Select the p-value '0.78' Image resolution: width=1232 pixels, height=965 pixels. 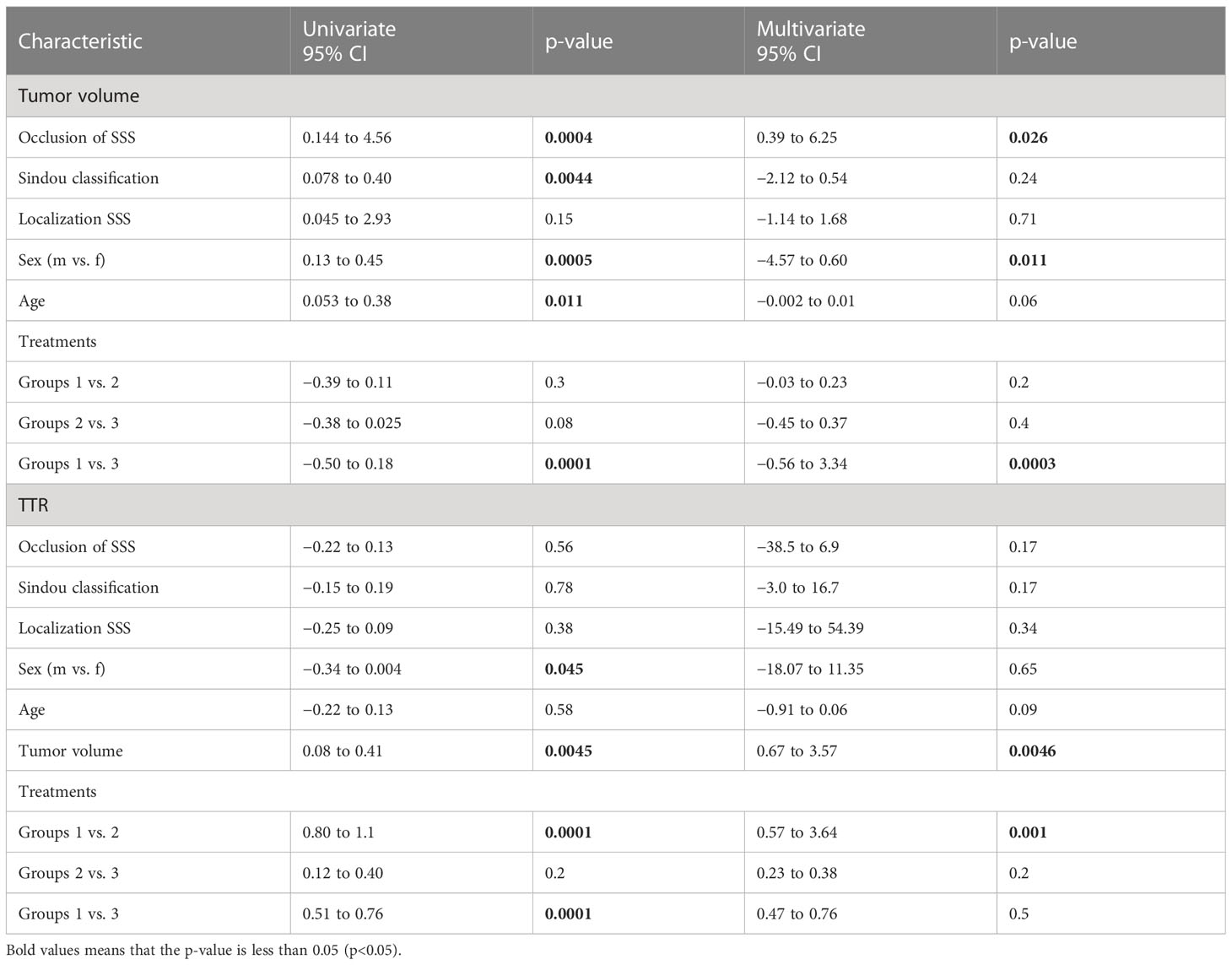point(559,588)
